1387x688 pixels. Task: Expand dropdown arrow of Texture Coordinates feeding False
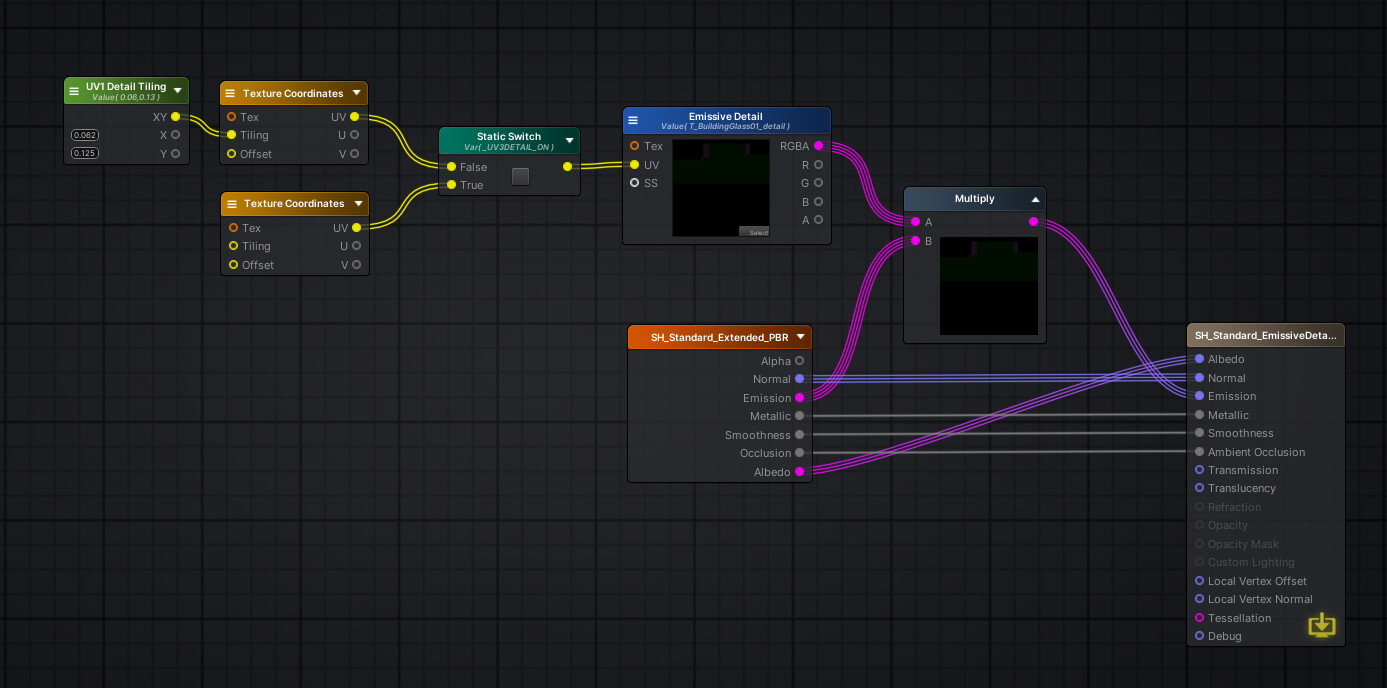[356, 93]
